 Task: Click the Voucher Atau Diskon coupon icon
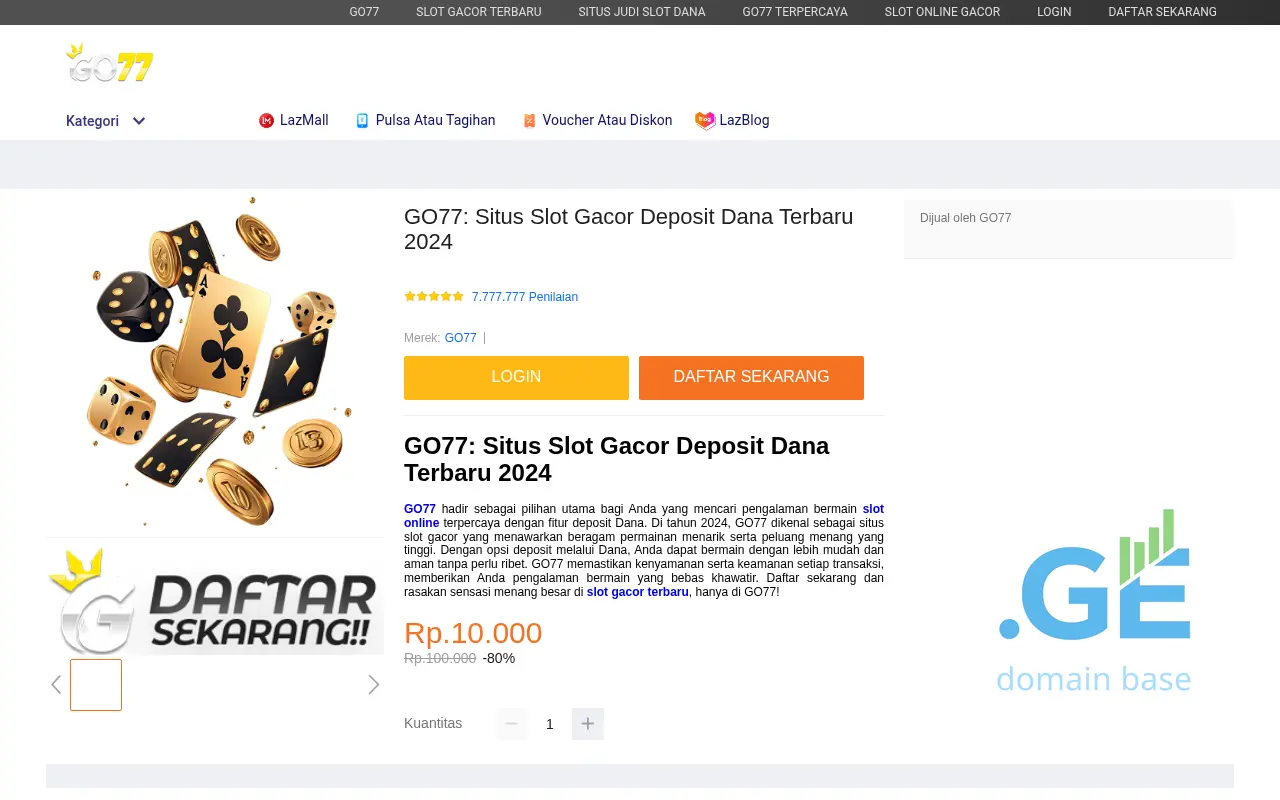tap(529, 120)
